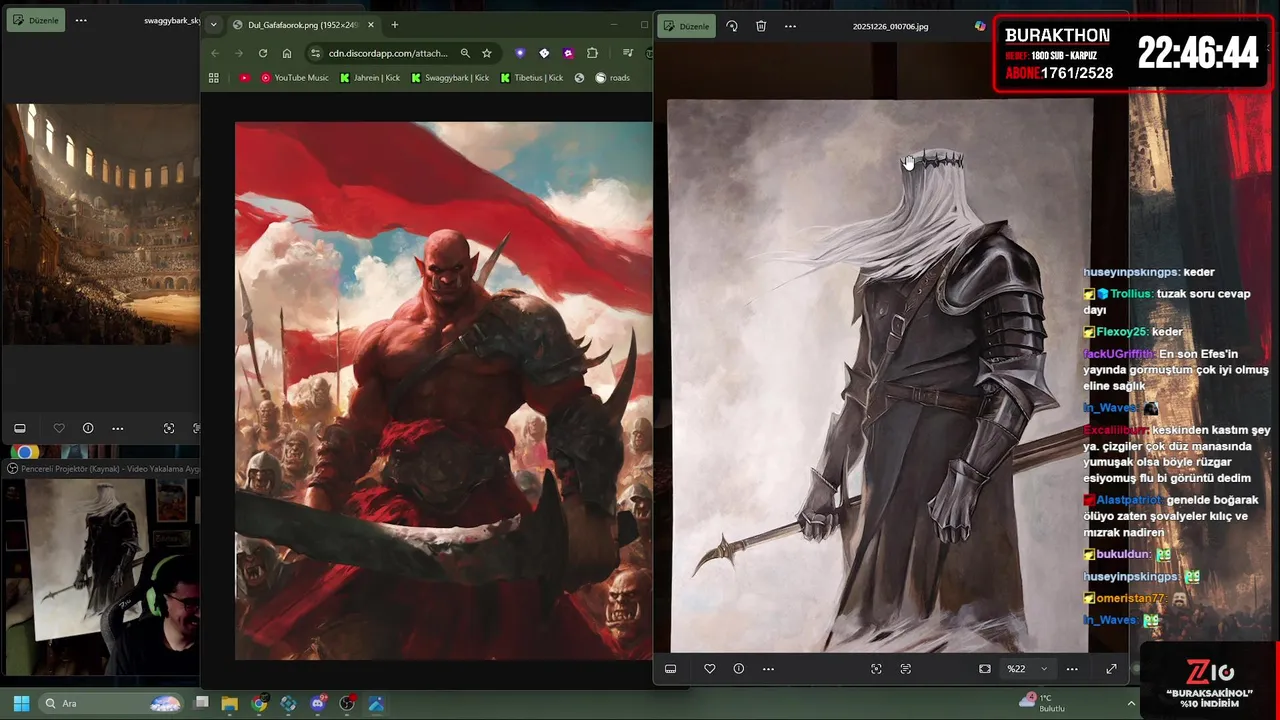Open bottom-left more menu in right Photos window
The image size is (1280, 720).
pyautogui.click(x=768, y=669)
